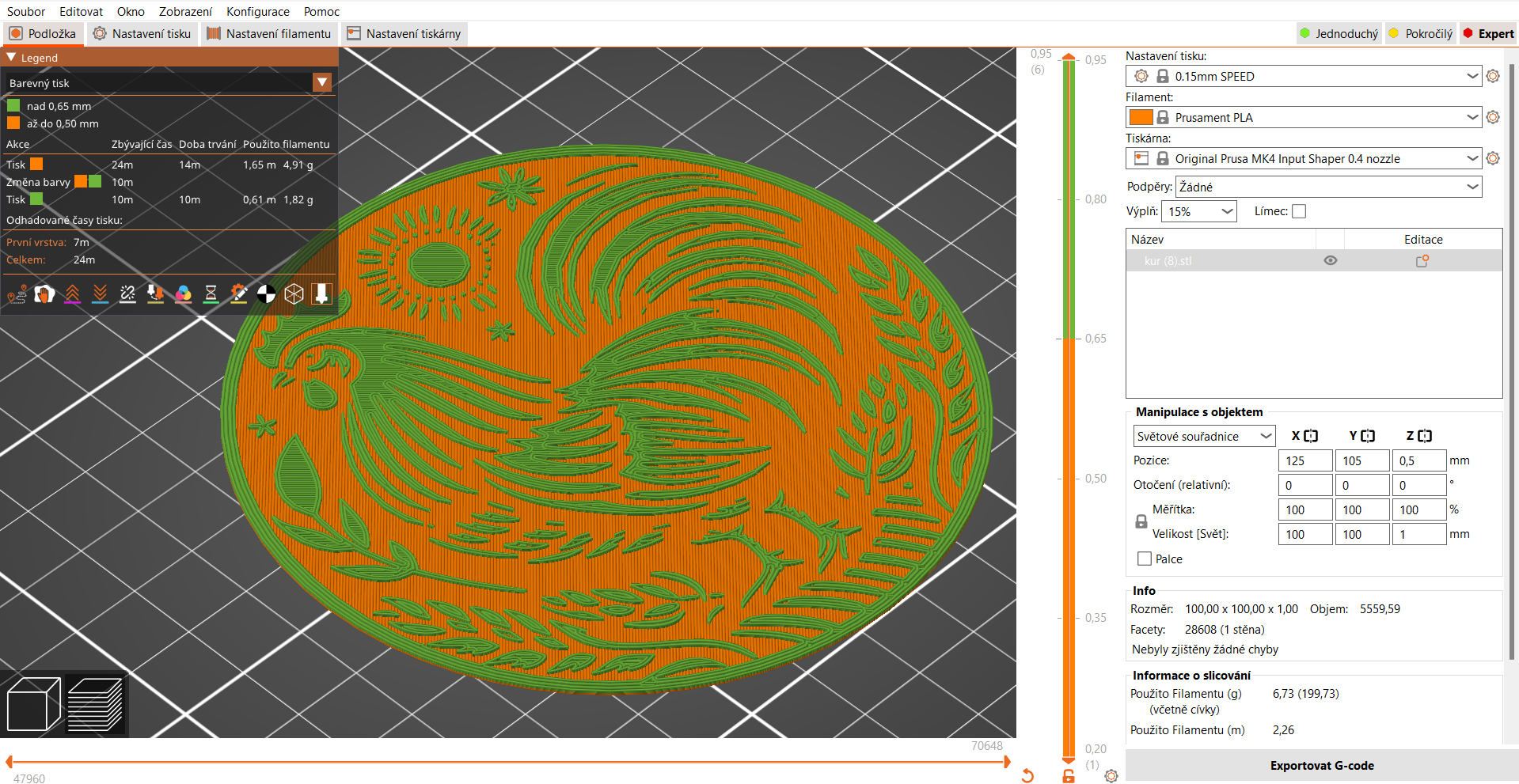Switch to the Nastavení filamentu tab
1519x784 pixels.
click(269, 33)
